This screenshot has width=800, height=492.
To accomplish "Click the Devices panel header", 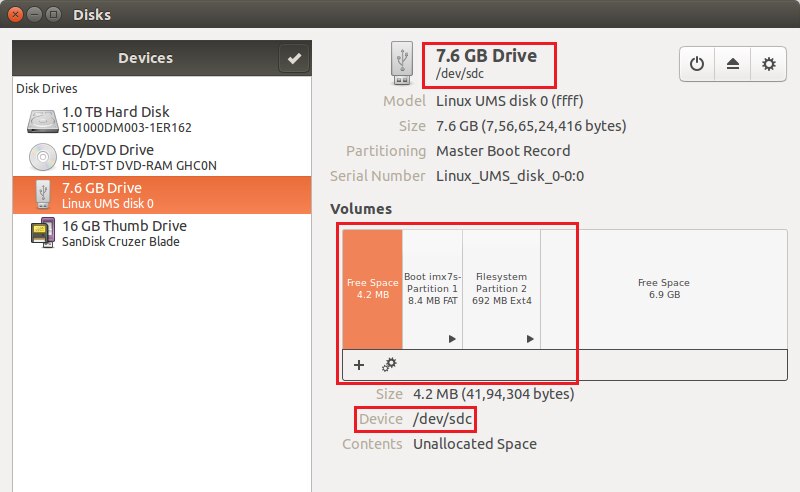I will click(x=145, y=59).
